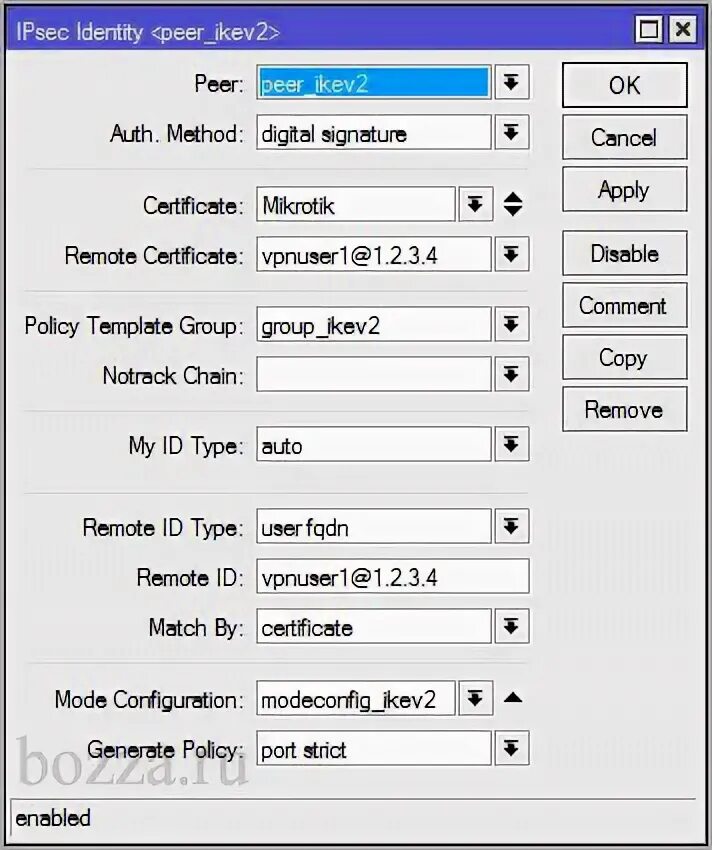Open the My ID Type dropdown
The height and width of the screenshot is (850, 712).
511,445
